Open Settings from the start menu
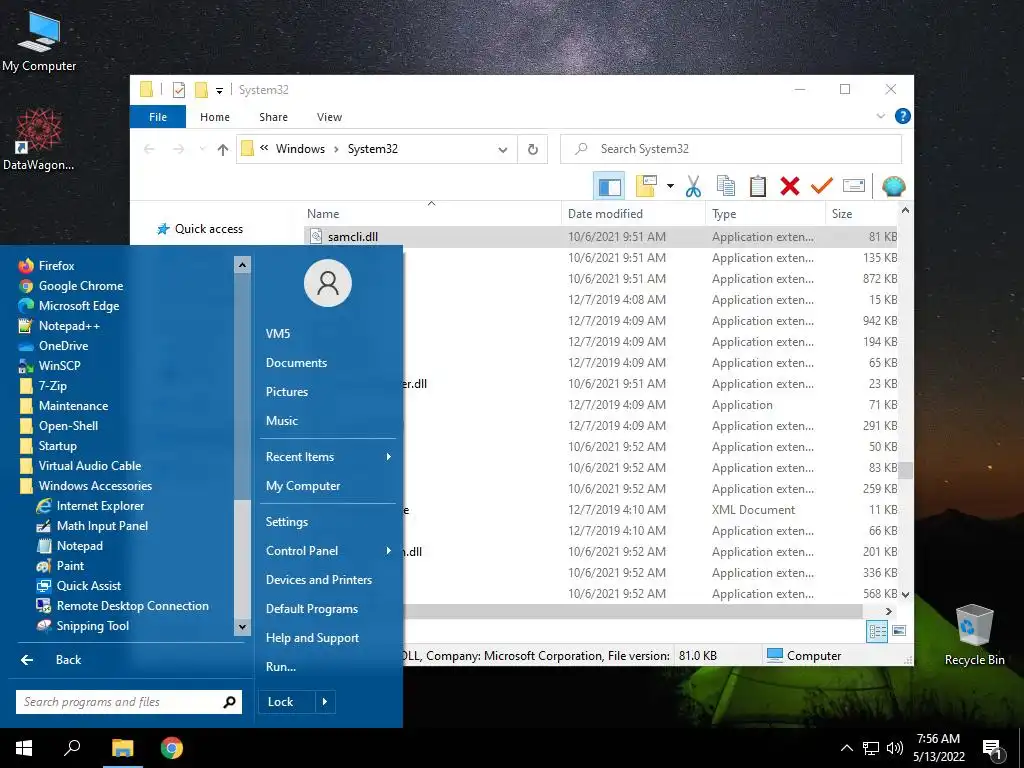Image resolution: width=1024 pixels, height=768 pixels. coord(287,522)
